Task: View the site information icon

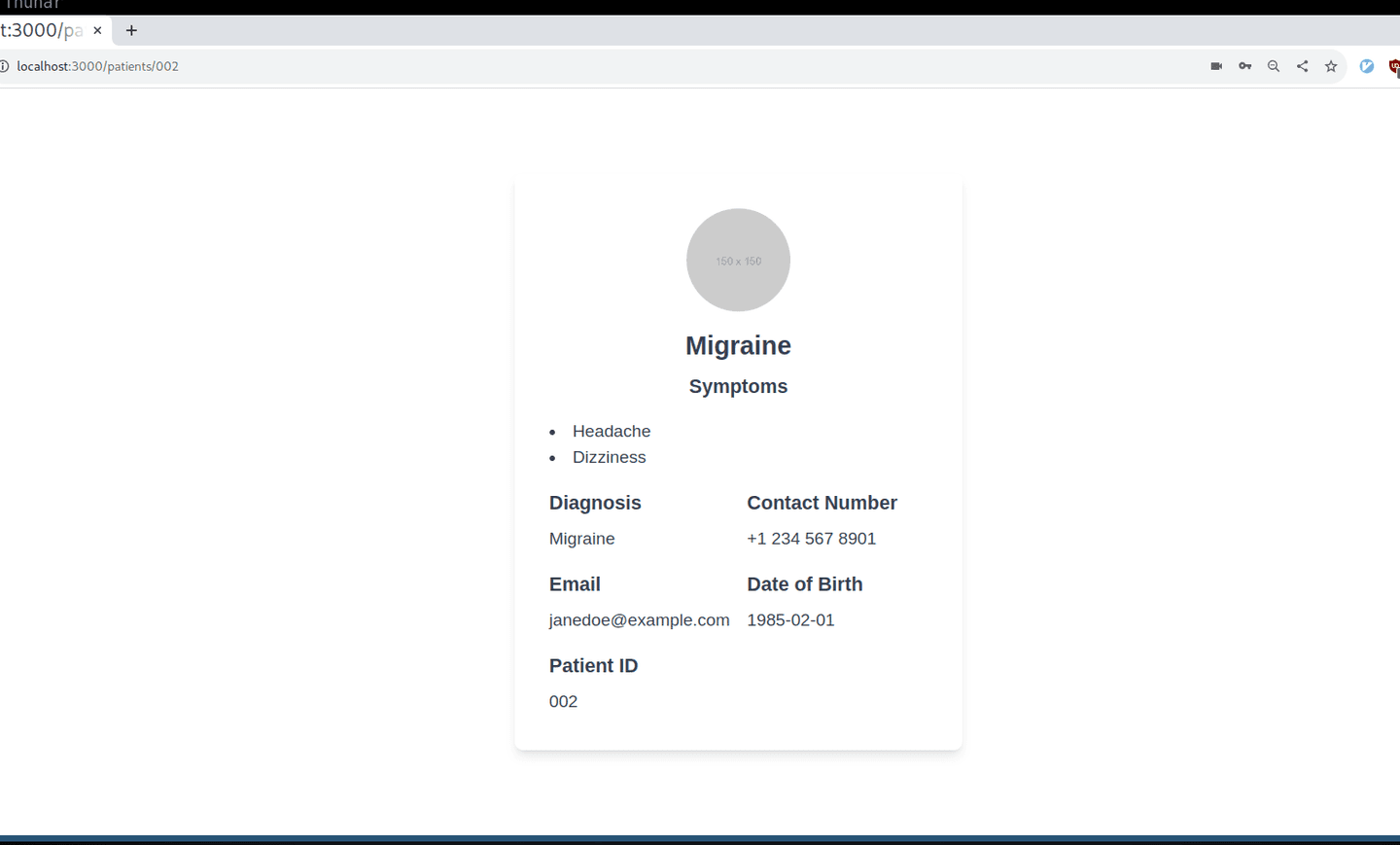Action: coord(4,66)
